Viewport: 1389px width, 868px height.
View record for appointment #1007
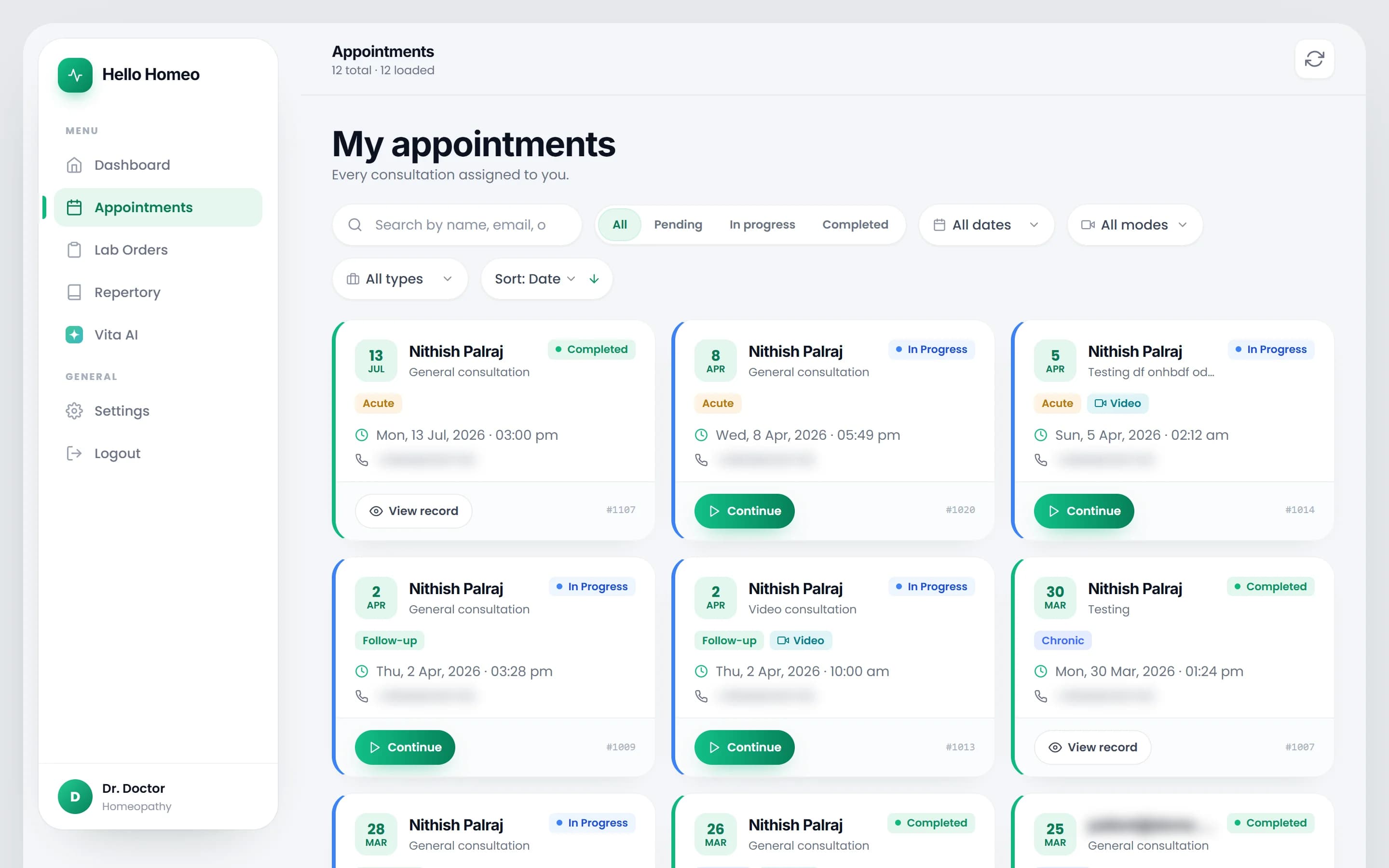click(x=1093, y=747)
